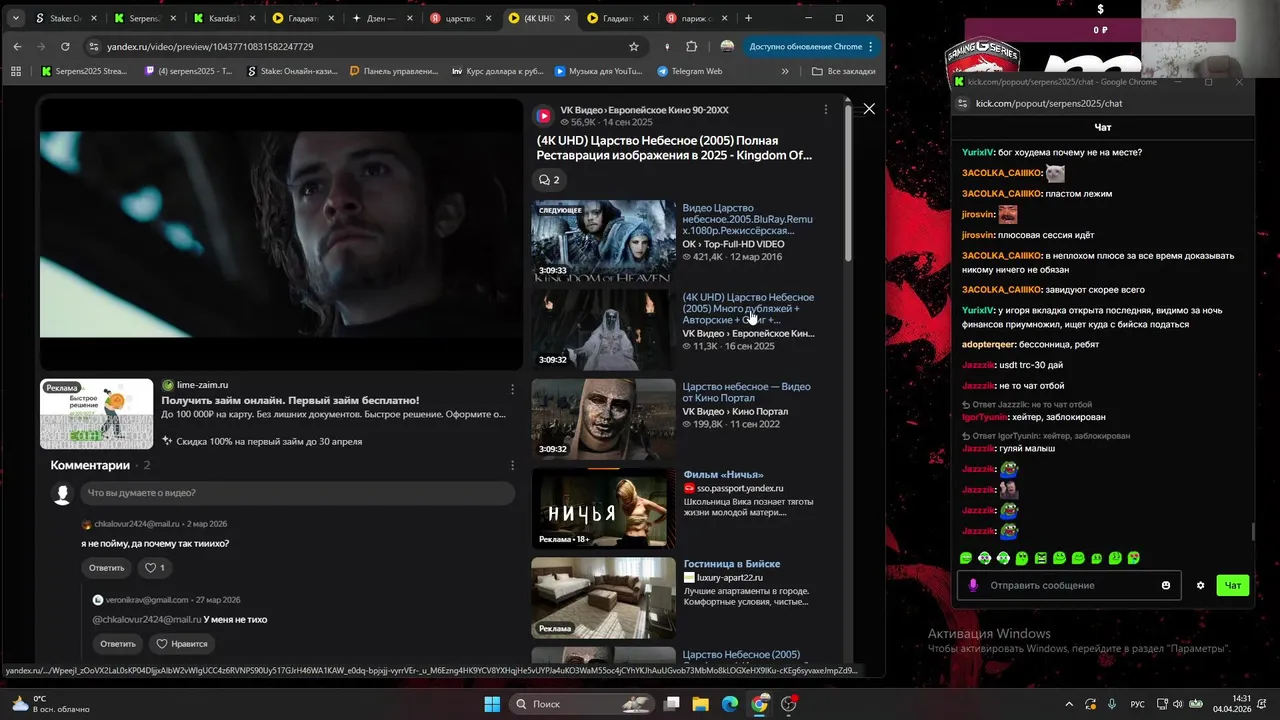Expand hidden bookmarks with the chevron

[x=785, y=71]
